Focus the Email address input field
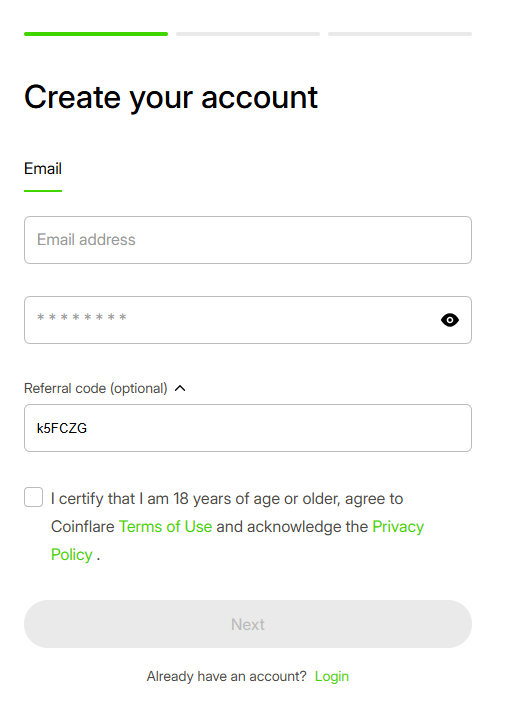Image resolution: width=506 pixels, height=705 pixels. click(248, 240)
